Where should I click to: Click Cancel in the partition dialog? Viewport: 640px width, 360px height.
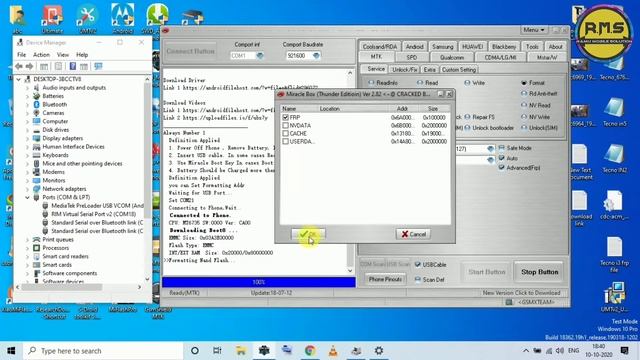coord(413,234)
